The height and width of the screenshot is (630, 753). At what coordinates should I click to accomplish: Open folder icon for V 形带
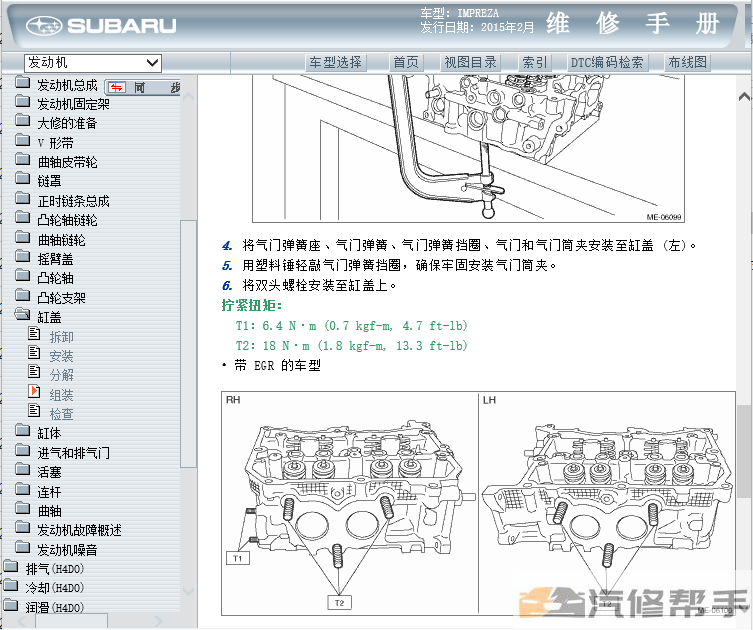click(22, 140)
